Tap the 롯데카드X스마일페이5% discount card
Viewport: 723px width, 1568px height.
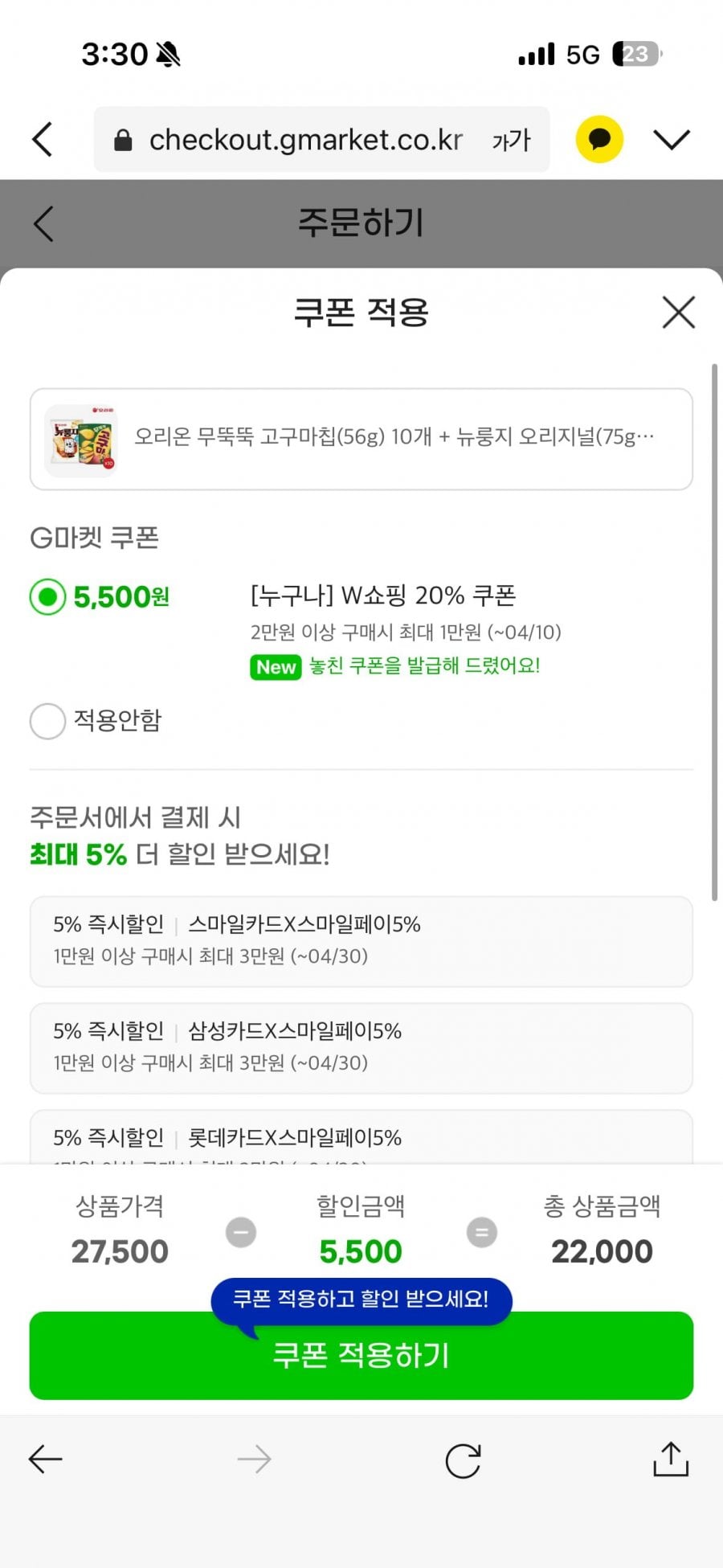[x=361, y=1138]
